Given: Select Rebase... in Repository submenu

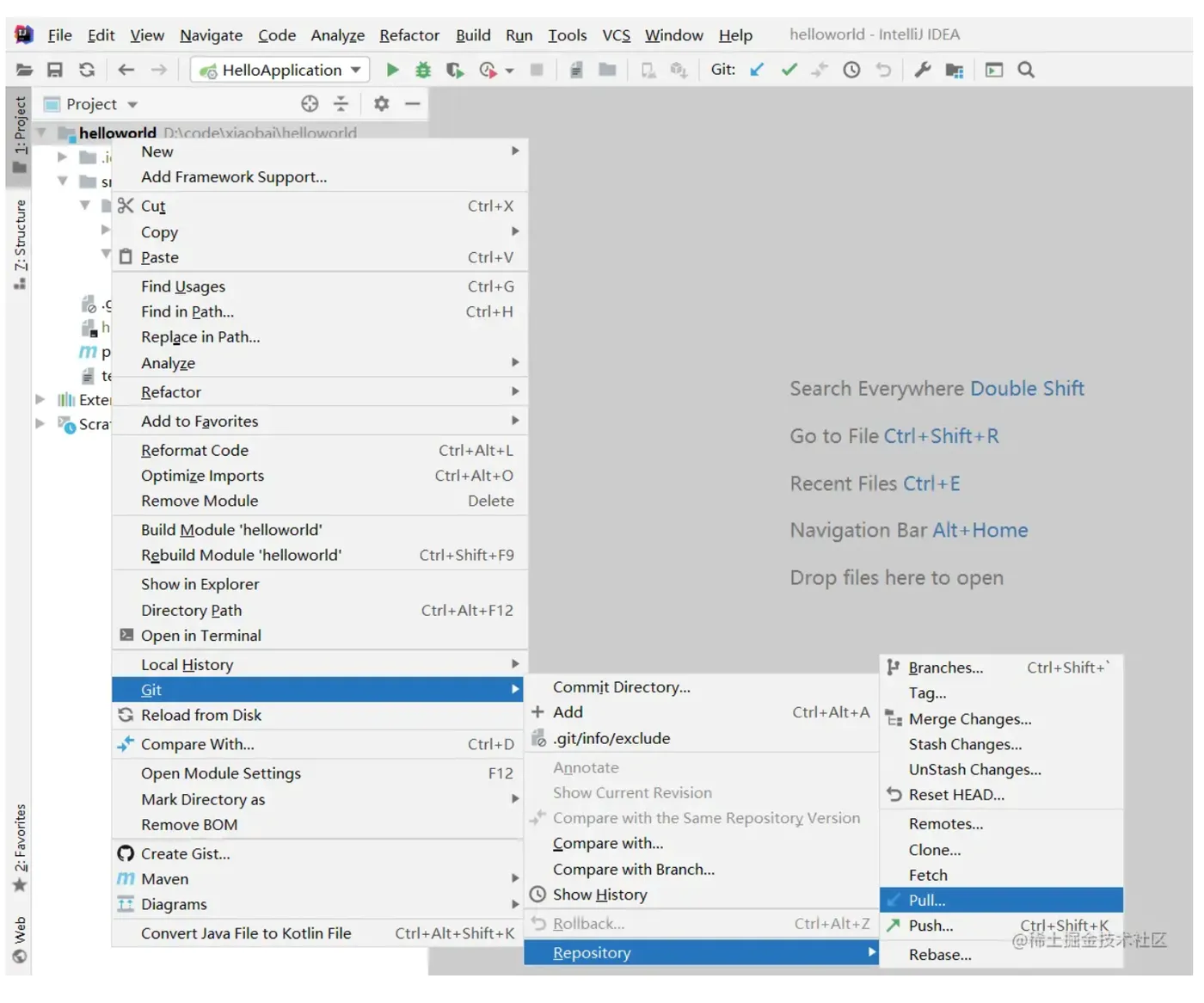Looking at the screenshot, I should point(1002,955).
